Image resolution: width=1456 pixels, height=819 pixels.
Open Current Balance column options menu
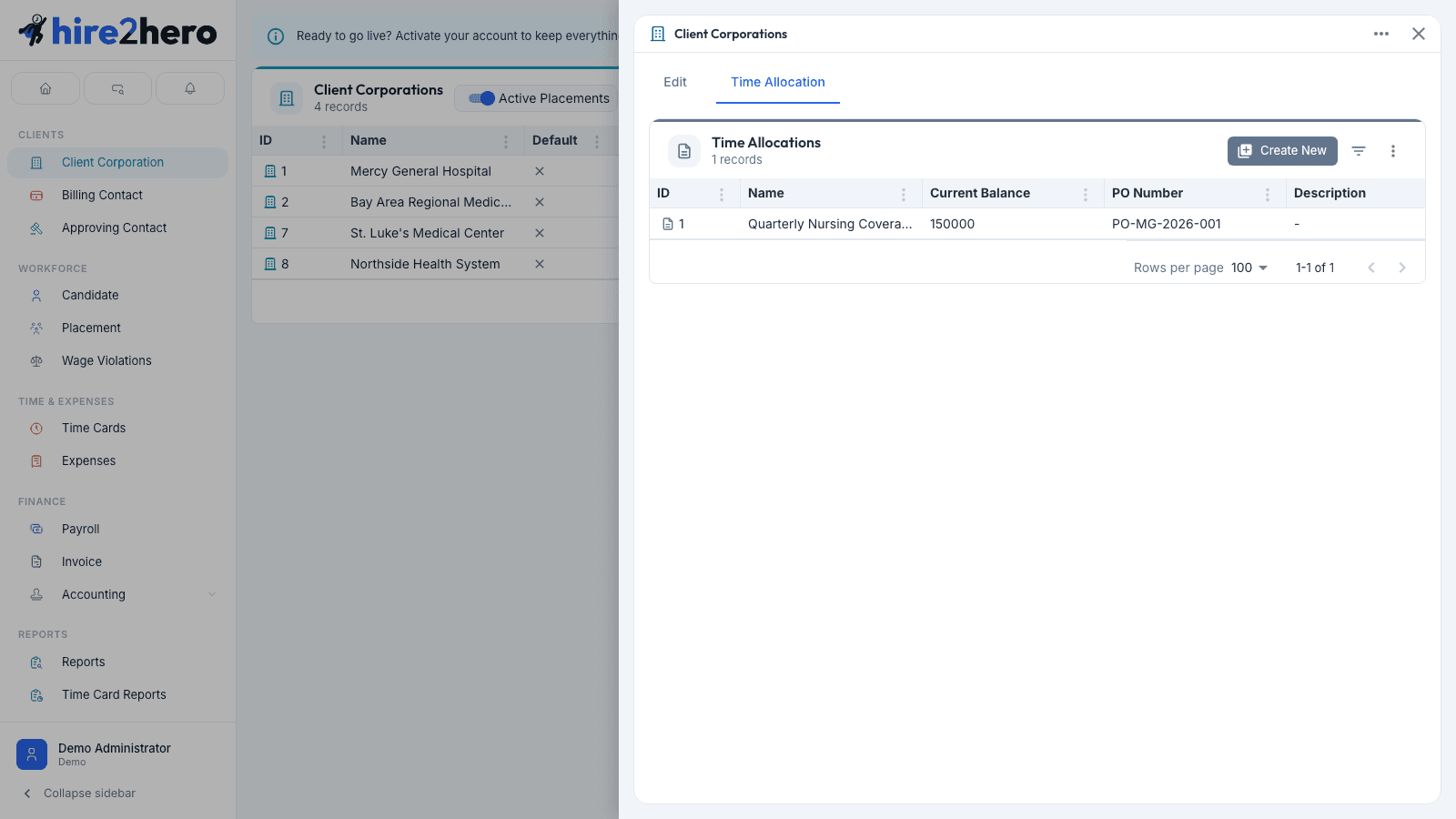(x=1086, y=194)
